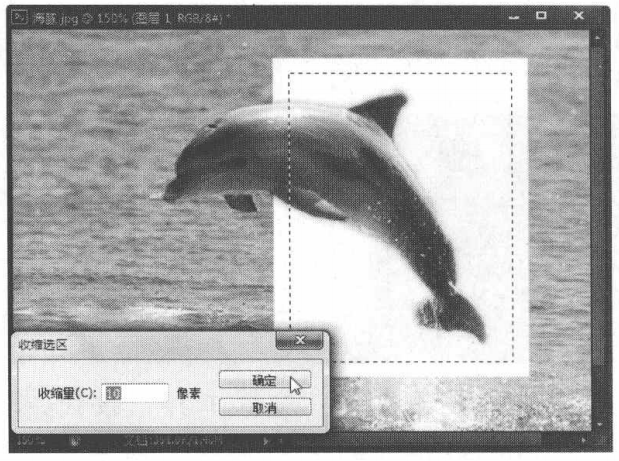Click the horizontal scrollbar right arrow
619x461 pixels.
pyautogui.click(x=583, y=439)
